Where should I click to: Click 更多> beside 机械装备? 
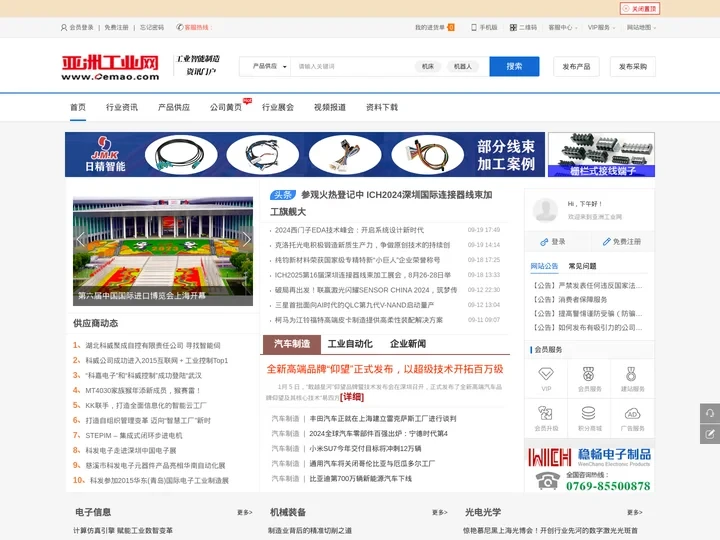pyautogui.click(x=439, y=512)
